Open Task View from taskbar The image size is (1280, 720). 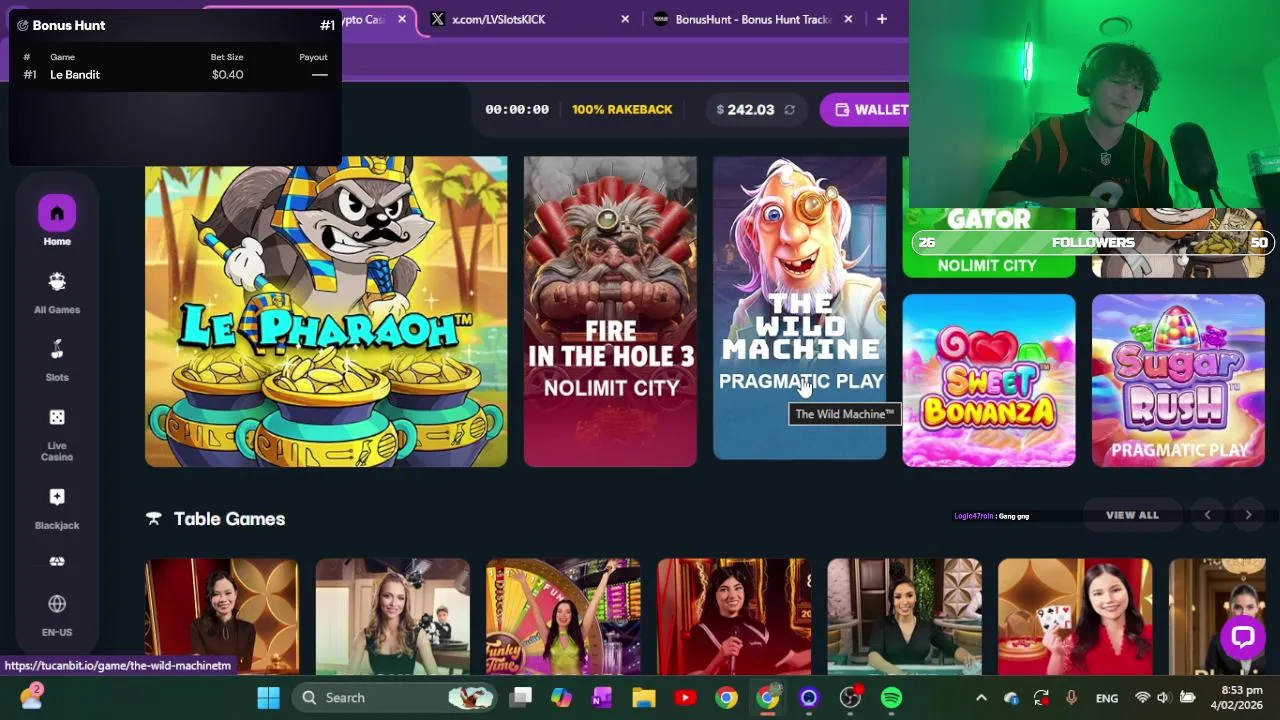point(521,698)
